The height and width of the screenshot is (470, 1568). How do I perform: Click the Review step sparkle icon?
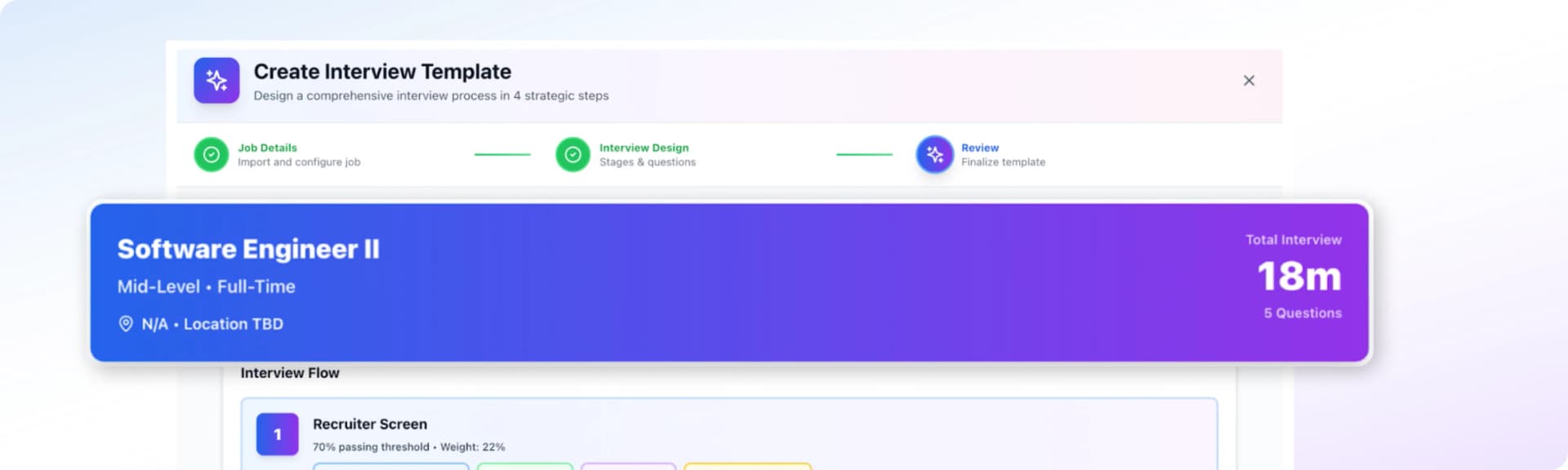pos(934,154)
